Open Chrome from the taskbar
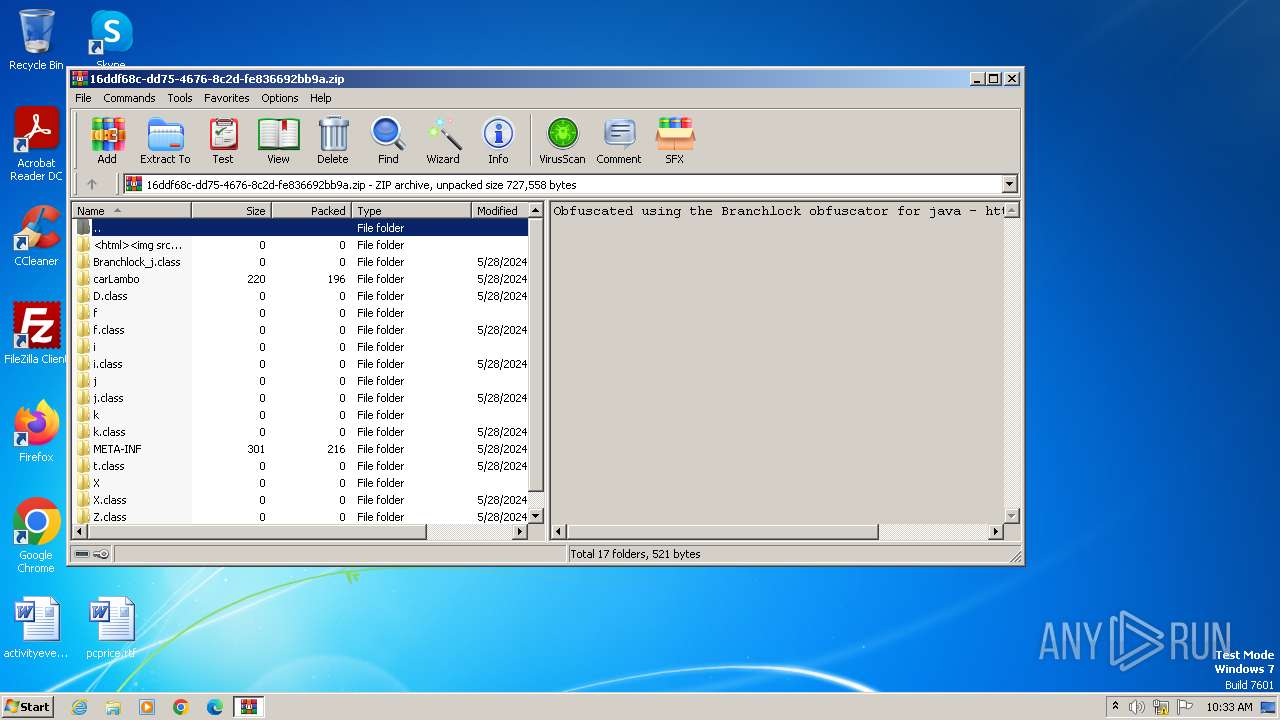 pos(181,707)
